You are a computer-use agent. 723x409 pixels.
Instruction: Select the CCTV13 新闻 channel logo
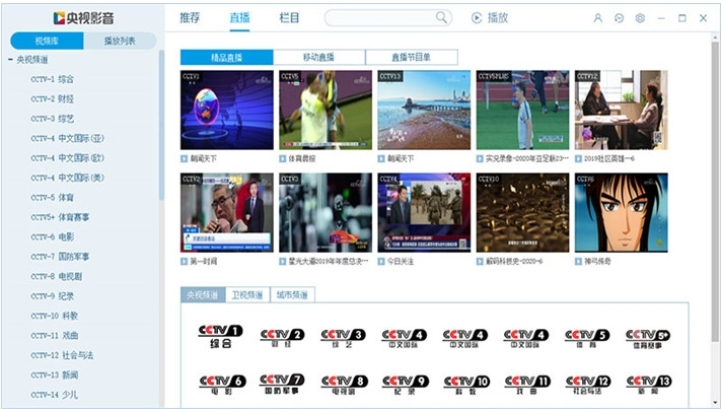(x=648, y=385)
